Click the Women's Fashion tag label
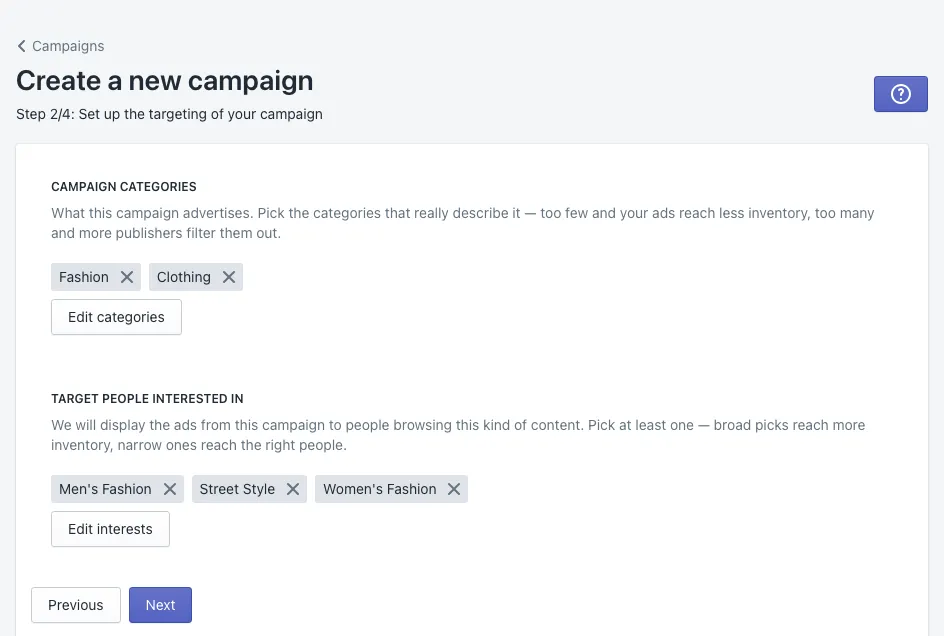Screen dimensions: 944x636 tap(380, 489)
